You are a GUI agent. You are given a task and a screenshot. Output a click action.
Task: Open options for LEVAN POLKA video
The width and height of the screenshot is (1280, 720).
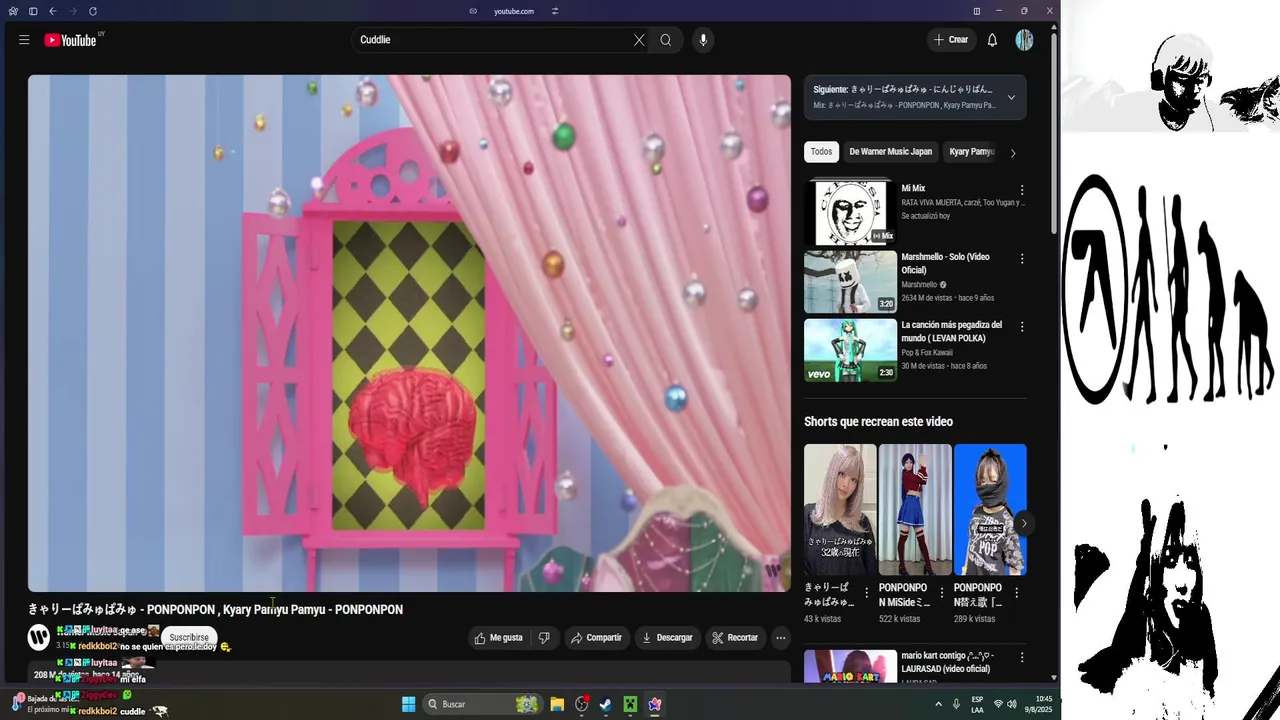click(1022, 326)
